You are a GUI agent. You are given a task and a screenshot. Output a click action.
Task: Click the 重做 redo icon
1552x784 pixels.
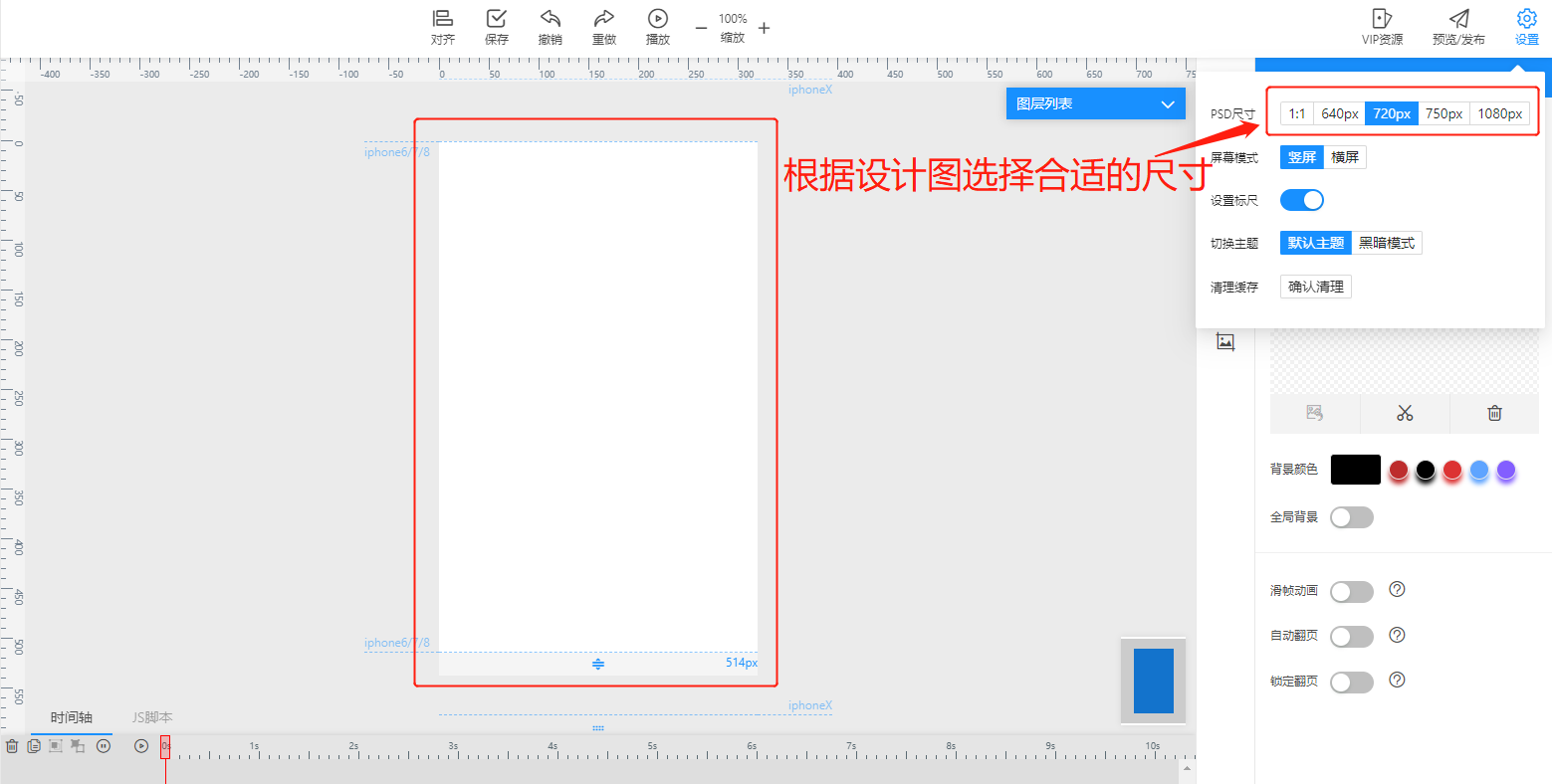(x=604, y=27)
